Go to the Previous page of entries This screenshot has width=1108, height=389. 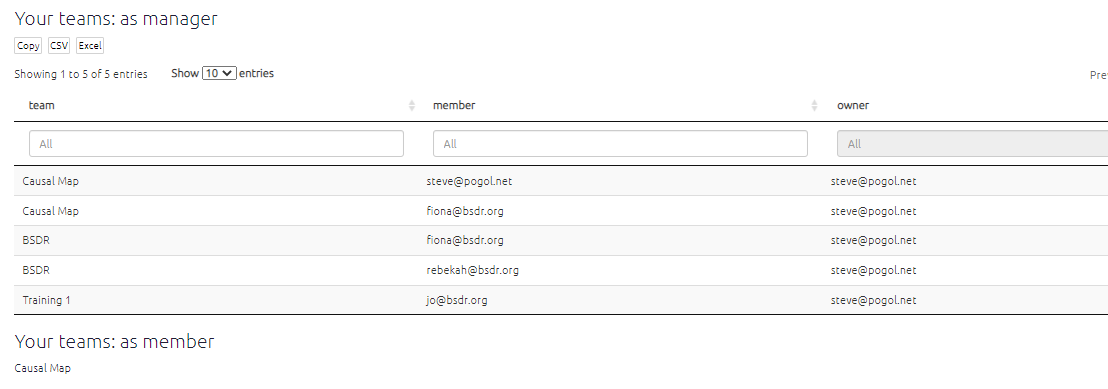1099,75
